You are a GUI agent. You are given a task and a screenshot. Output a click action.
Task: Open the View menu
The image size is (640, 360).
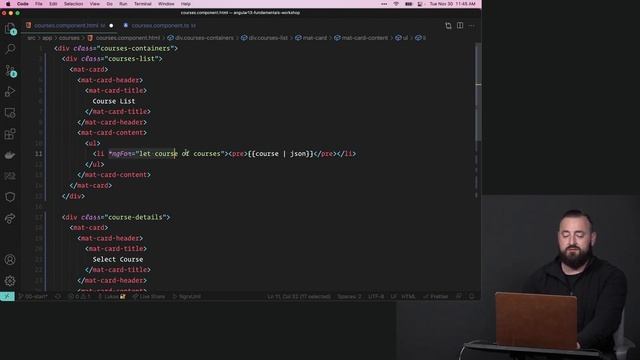click(95, 4)
